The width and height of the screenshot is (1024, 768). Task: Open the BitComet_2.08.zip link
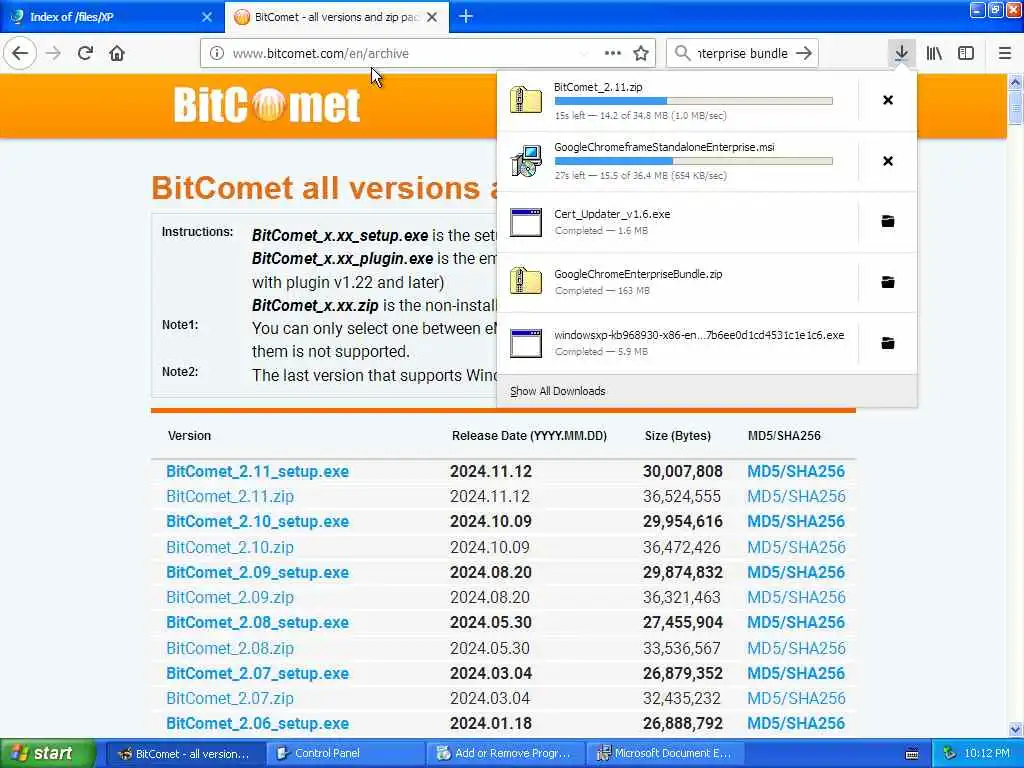tap(230, 648)
